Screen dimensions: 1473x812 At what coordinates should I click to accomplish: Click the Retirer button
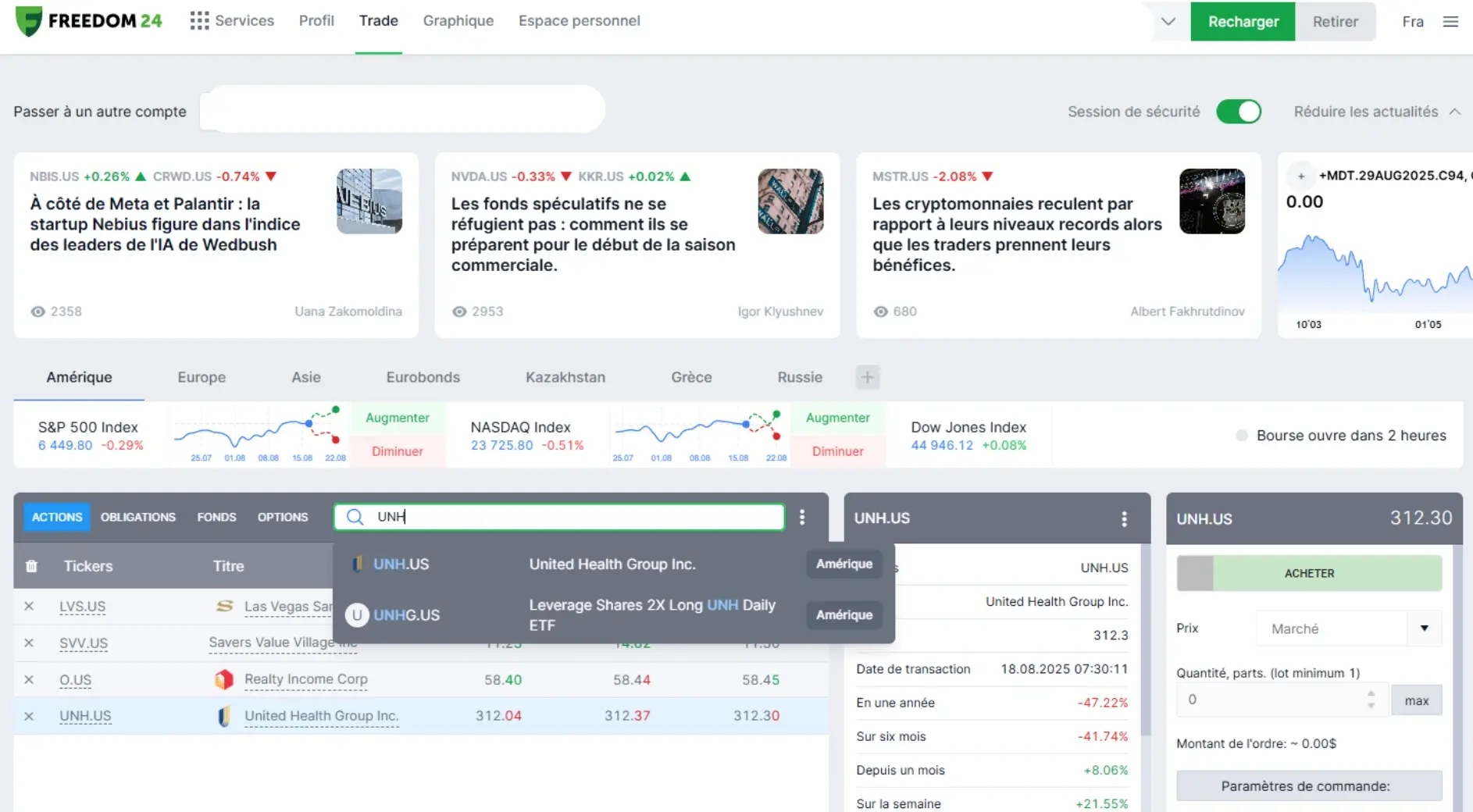point(1336,22)
